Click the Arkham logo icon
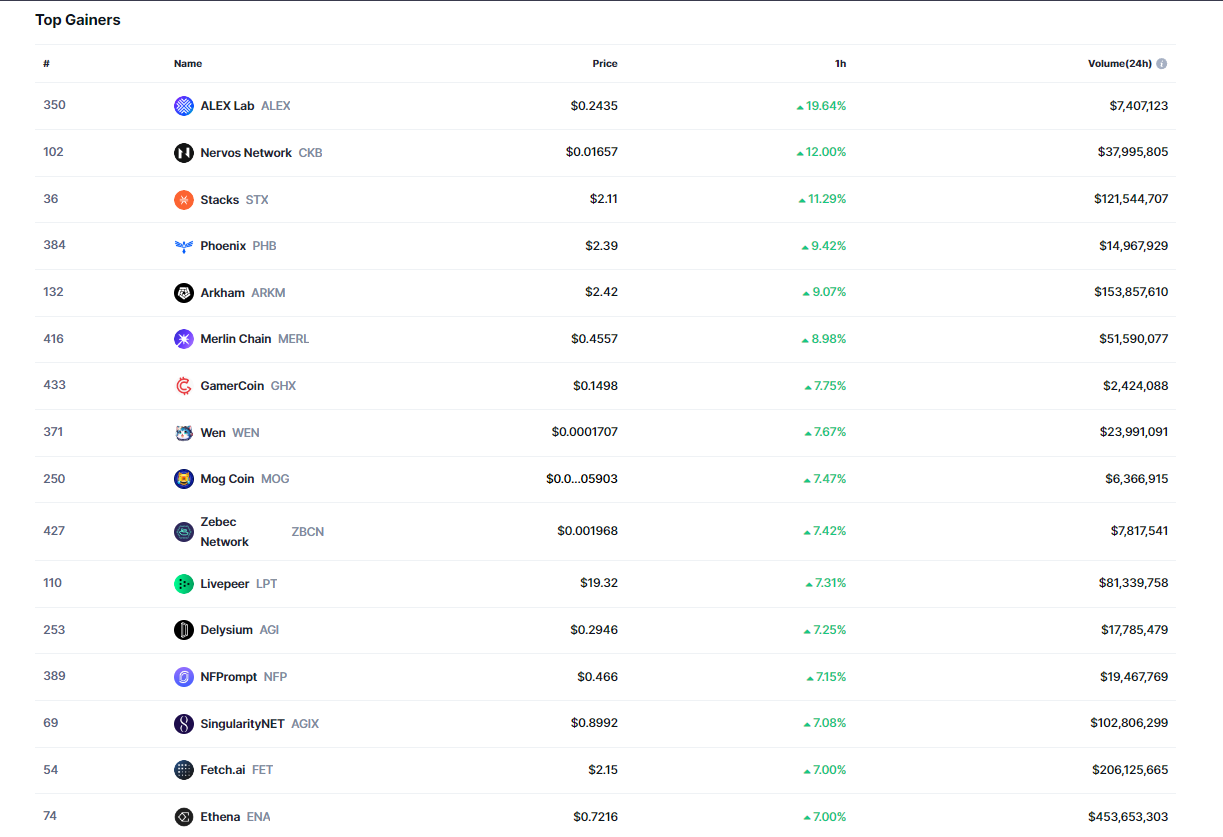Viewport: 1223px width, 837px height. (184, 293)
